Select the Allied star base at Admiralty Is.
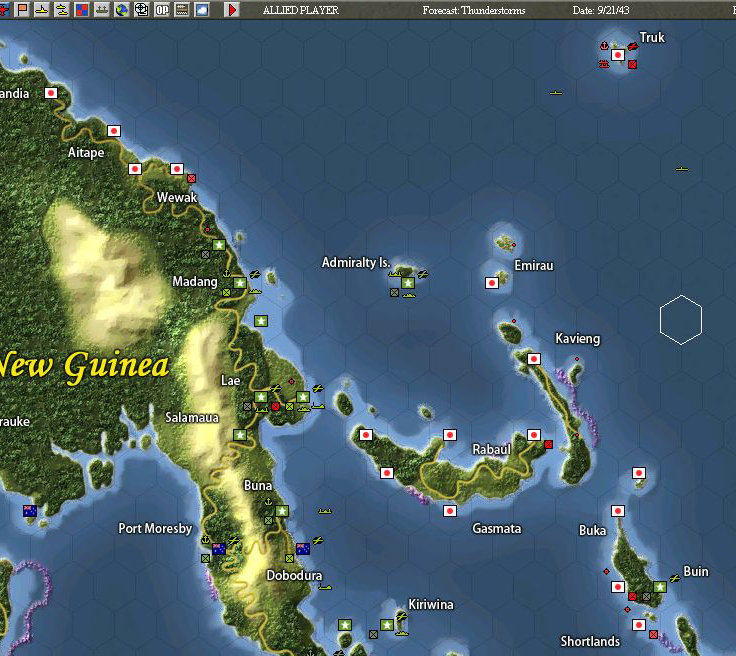This screenshot has width=736, height=656. click(x=407, y=283)
